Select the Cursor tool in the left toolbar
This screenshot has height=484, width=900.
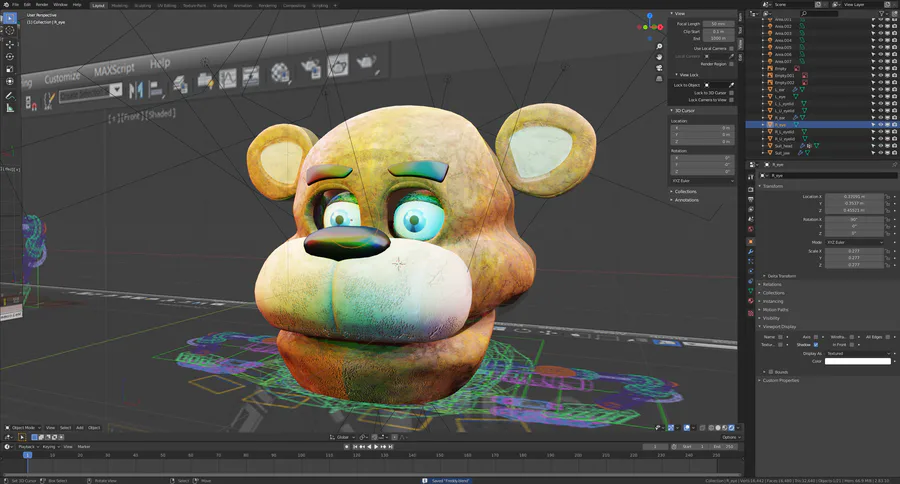[x=10, y=30]
